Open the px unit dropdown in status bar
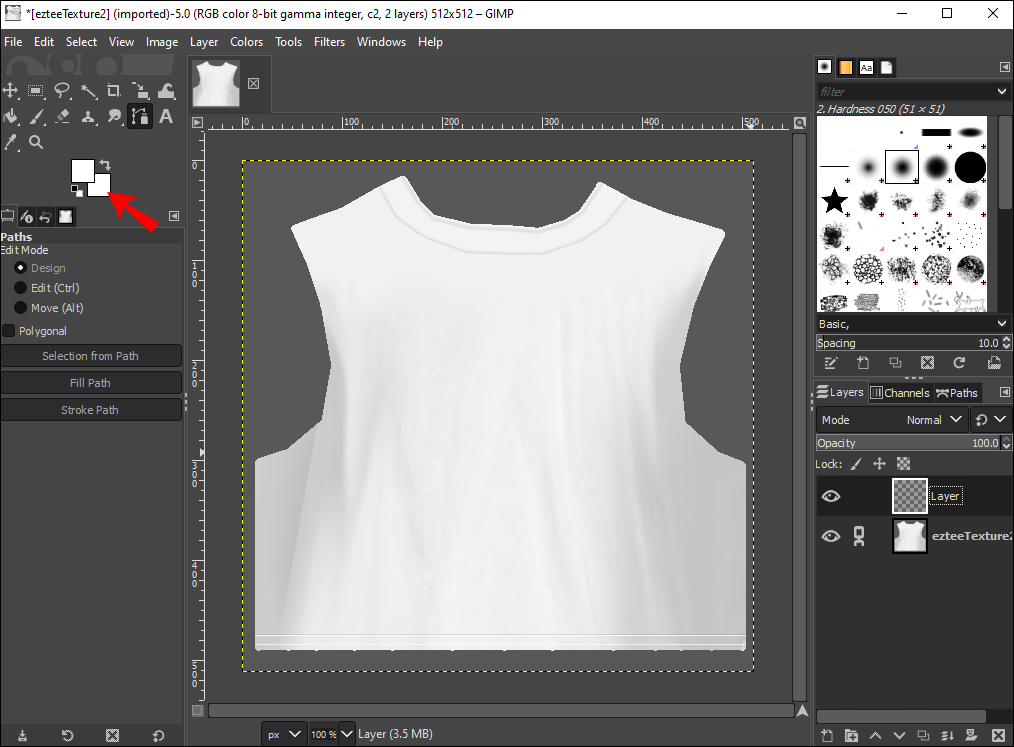 pos(283,734)
